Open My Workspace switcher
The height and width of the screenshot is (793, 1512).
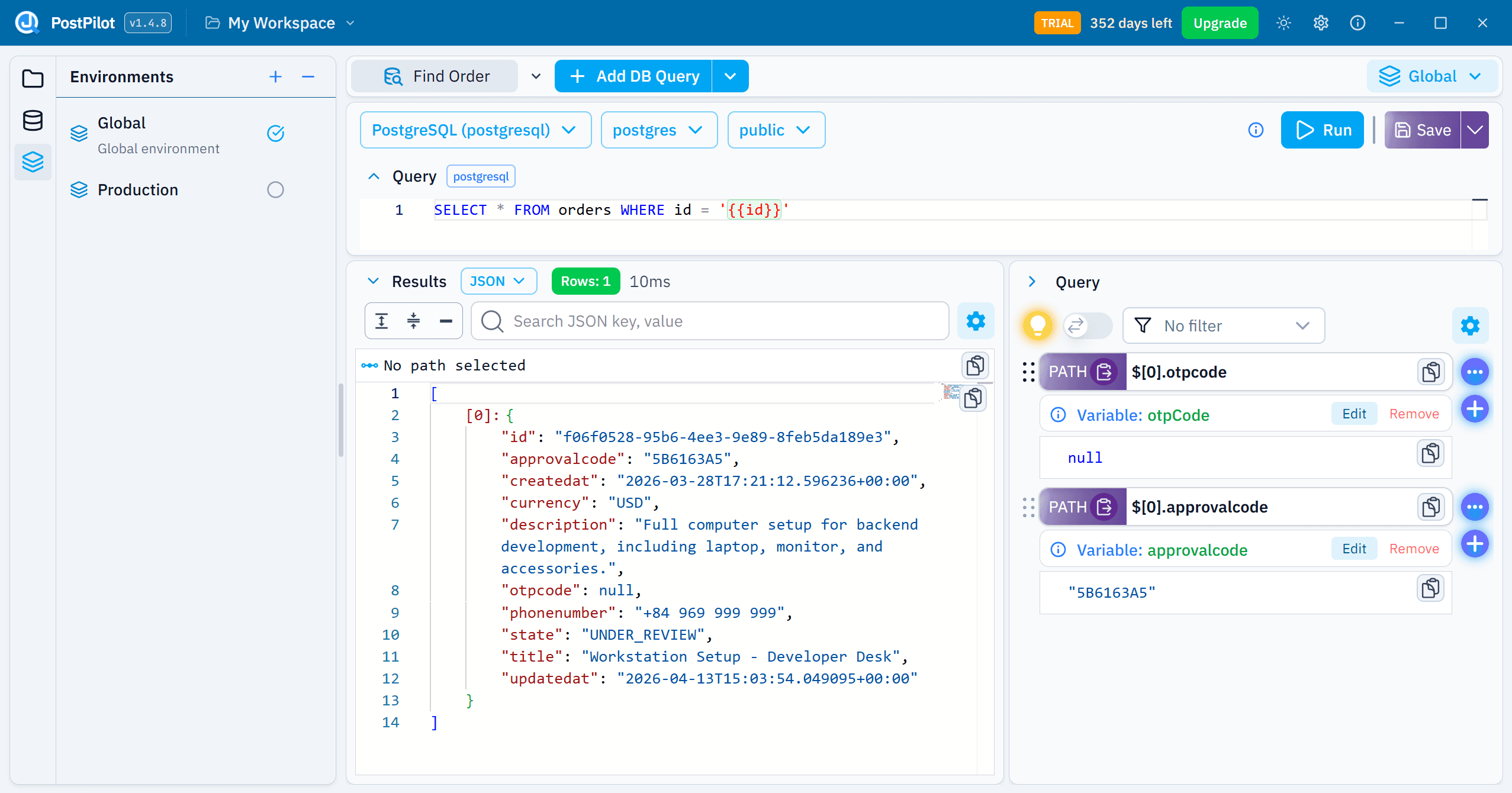click(280, 23)
